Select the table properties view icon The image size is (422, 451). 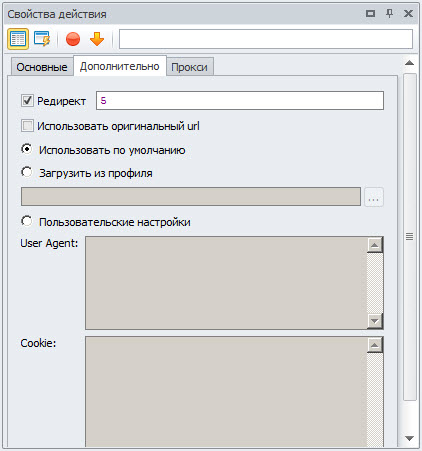pyautogui.click(x=18, y=39)
